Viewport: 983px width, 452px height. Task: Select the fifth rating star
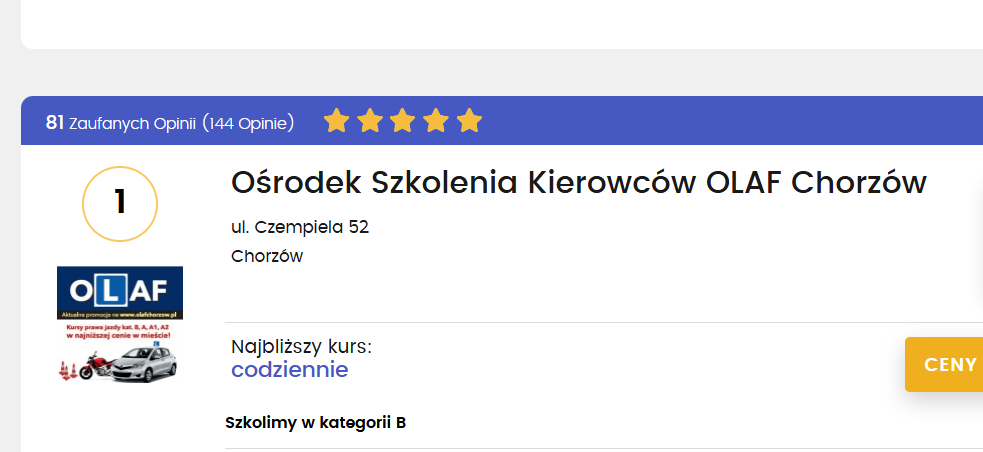(469, 122)
